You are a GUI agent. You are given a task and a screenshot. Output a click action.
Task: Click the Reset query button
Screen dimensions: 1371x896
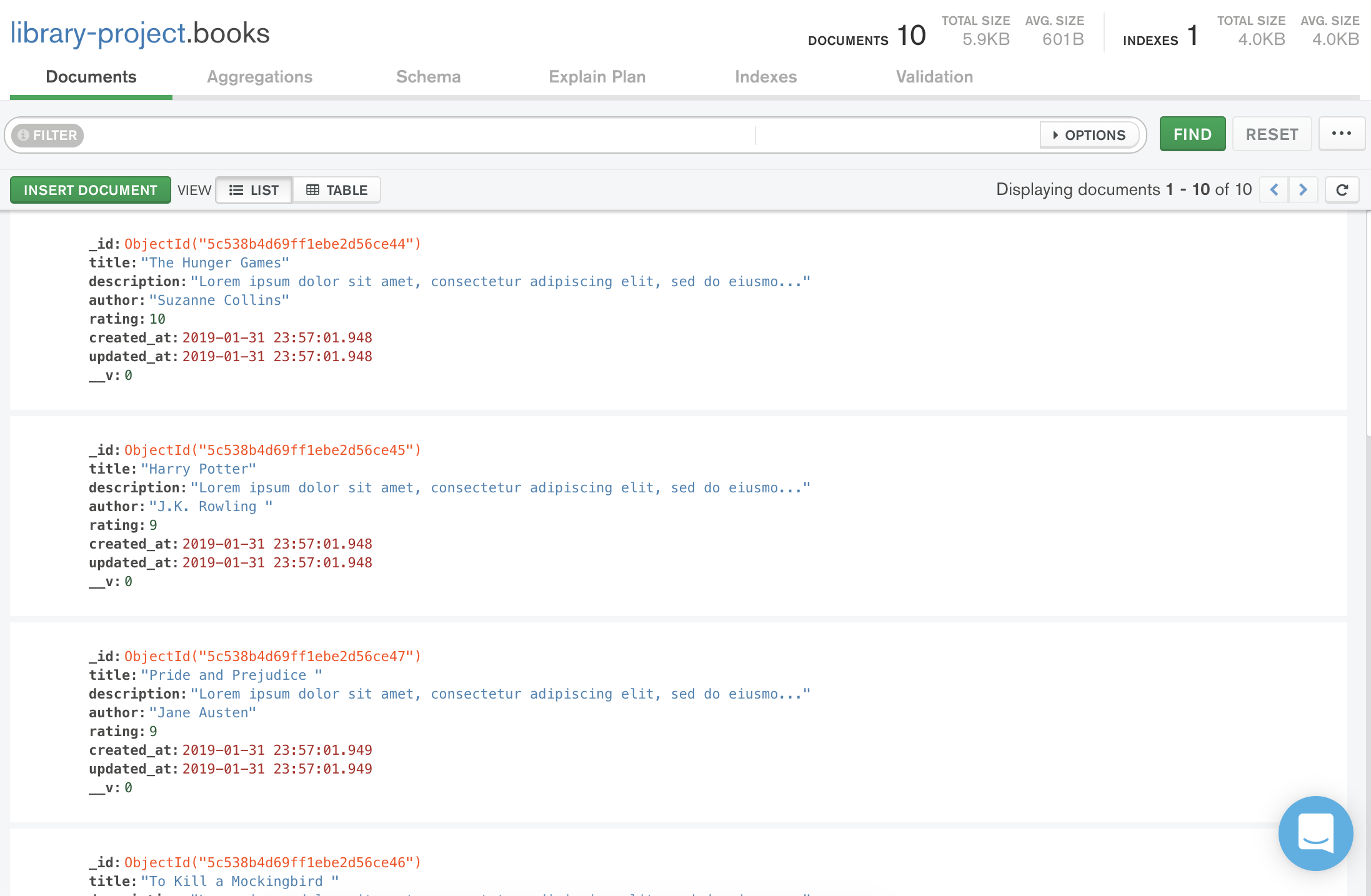click(x=1272, y=134)
